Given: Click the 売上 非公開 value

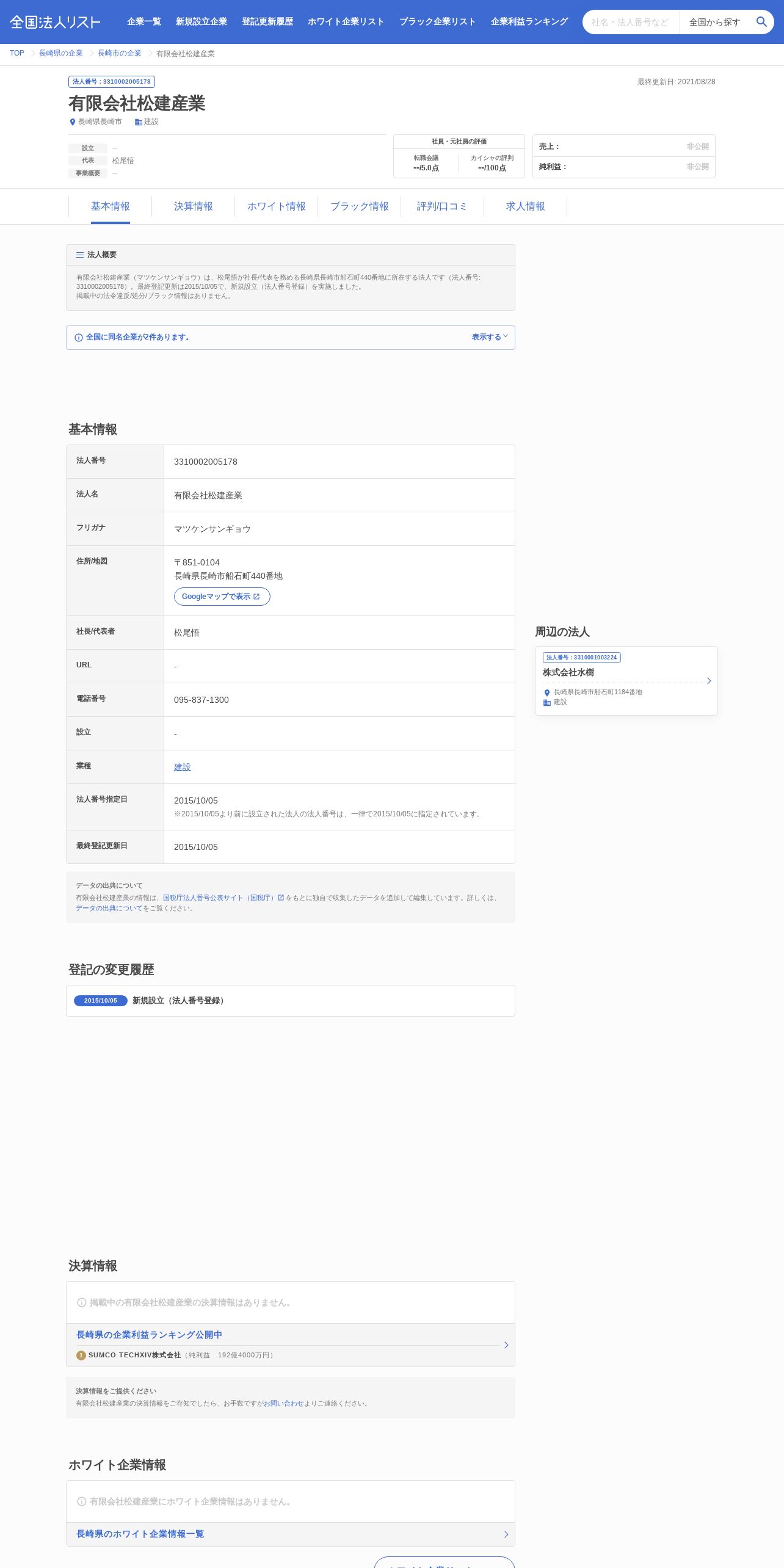Looking at the screenshot, I should (698, 147).
